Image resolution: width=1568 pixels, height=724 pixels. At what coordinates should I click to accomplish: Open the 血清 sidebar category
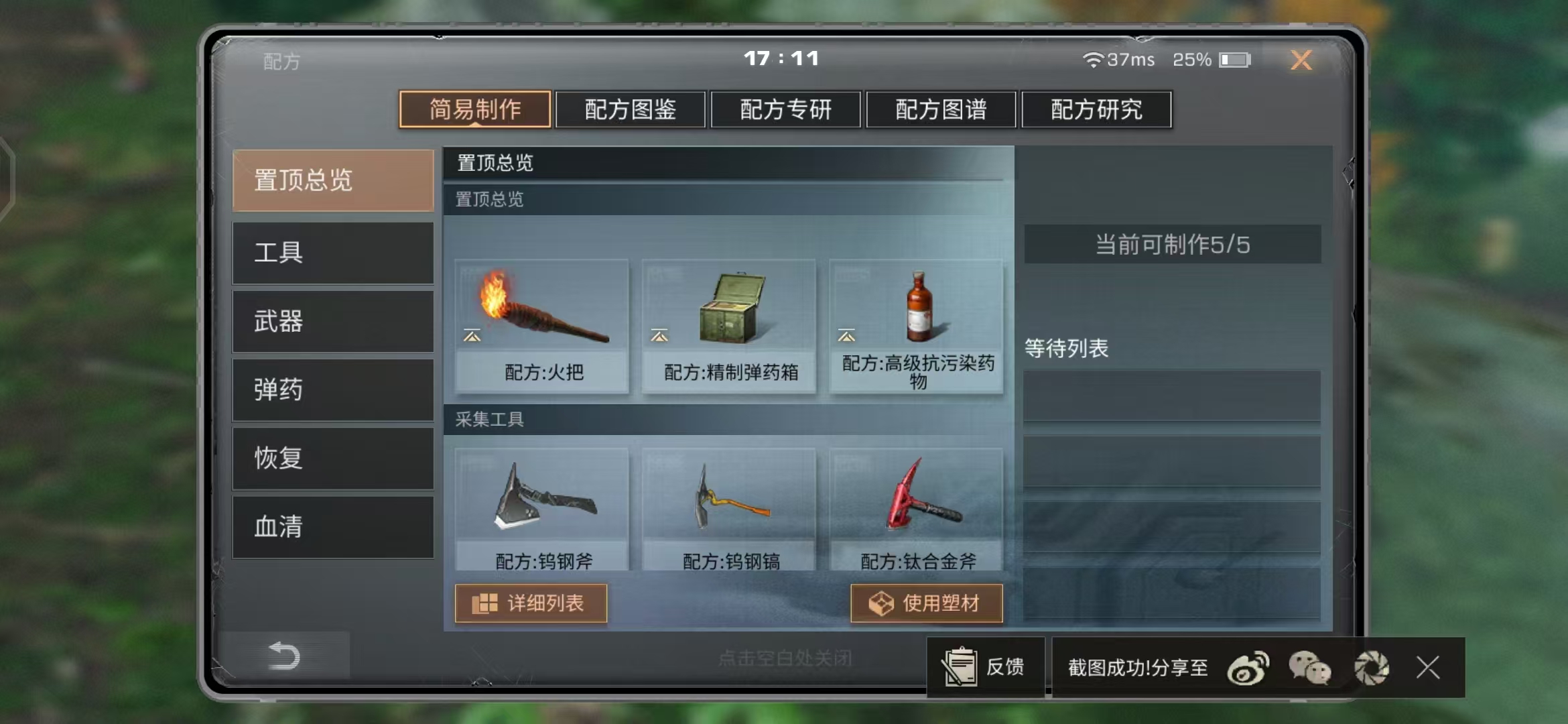(333, 527)
